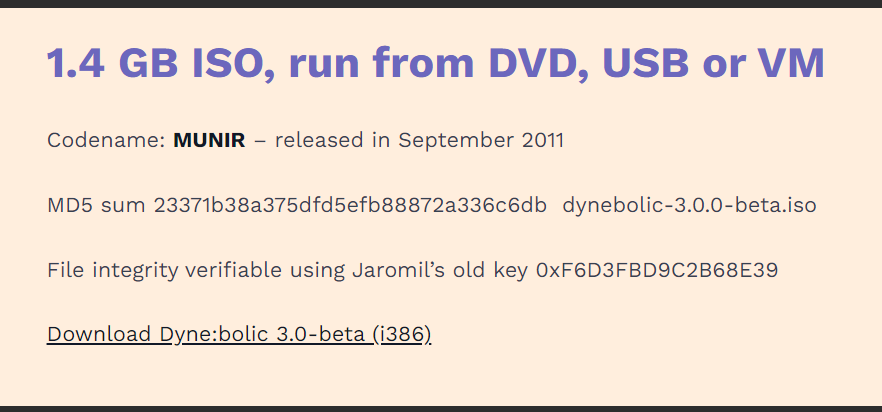Click the word "ISO" in the heading
The height and width of the screenshot is (412, 882).
[x=232, y=65]
